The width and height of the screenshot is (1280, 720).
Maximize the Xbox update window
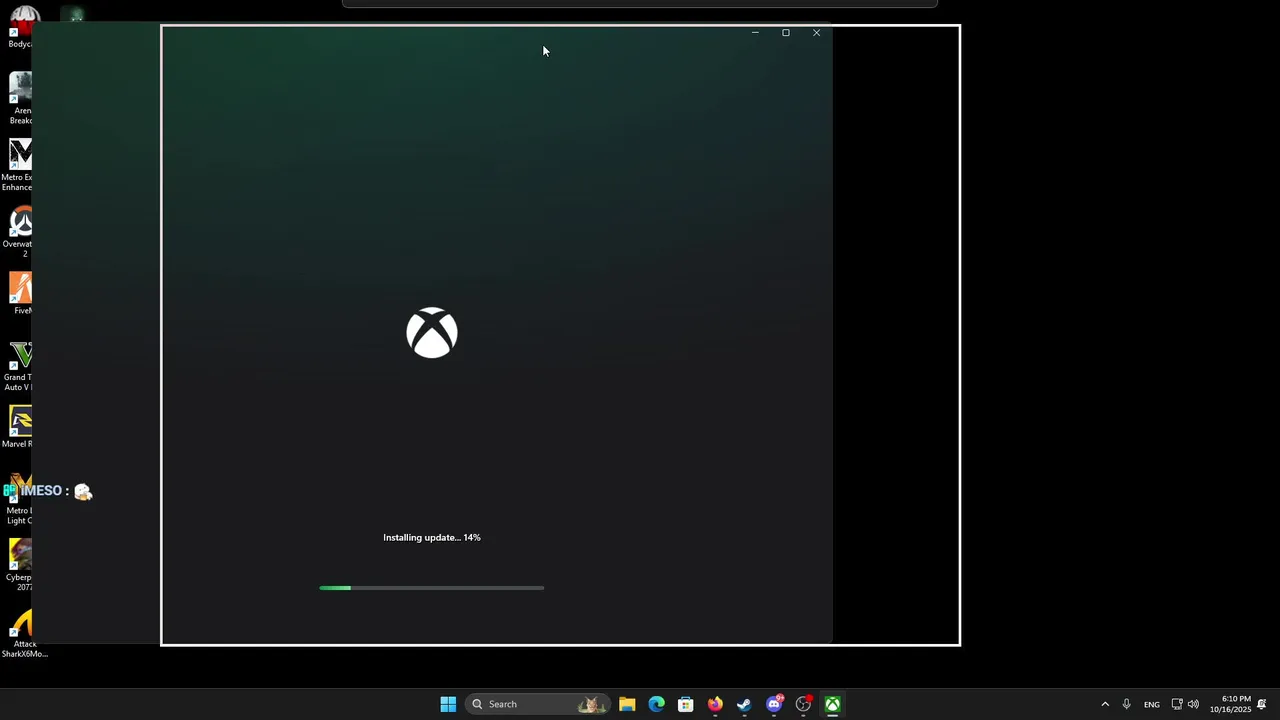[x=786, y=33]
